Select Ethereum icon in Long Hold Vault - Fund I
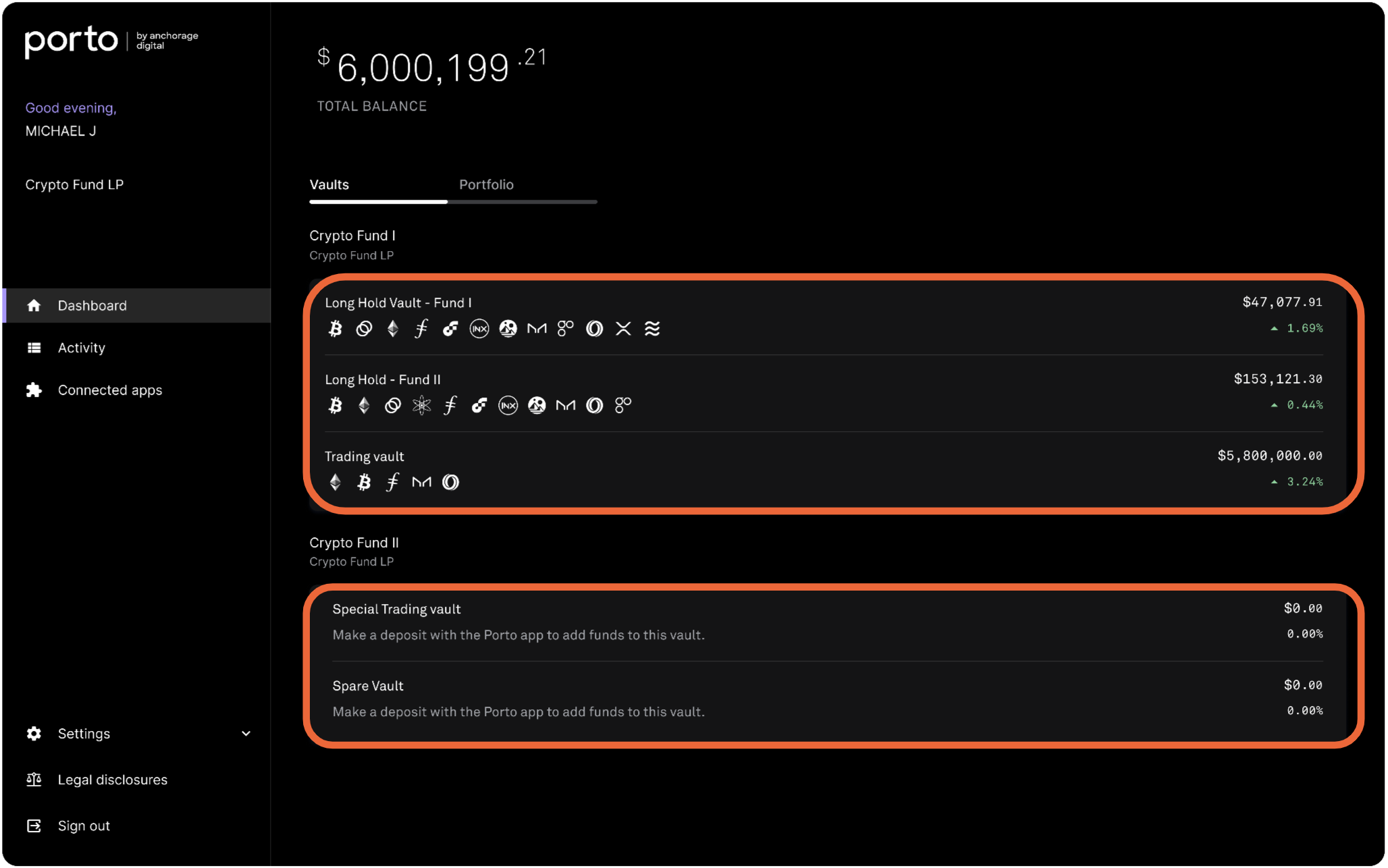This screenshot has width=1388, height=868. pyautogui.click(x=393, y=329)
